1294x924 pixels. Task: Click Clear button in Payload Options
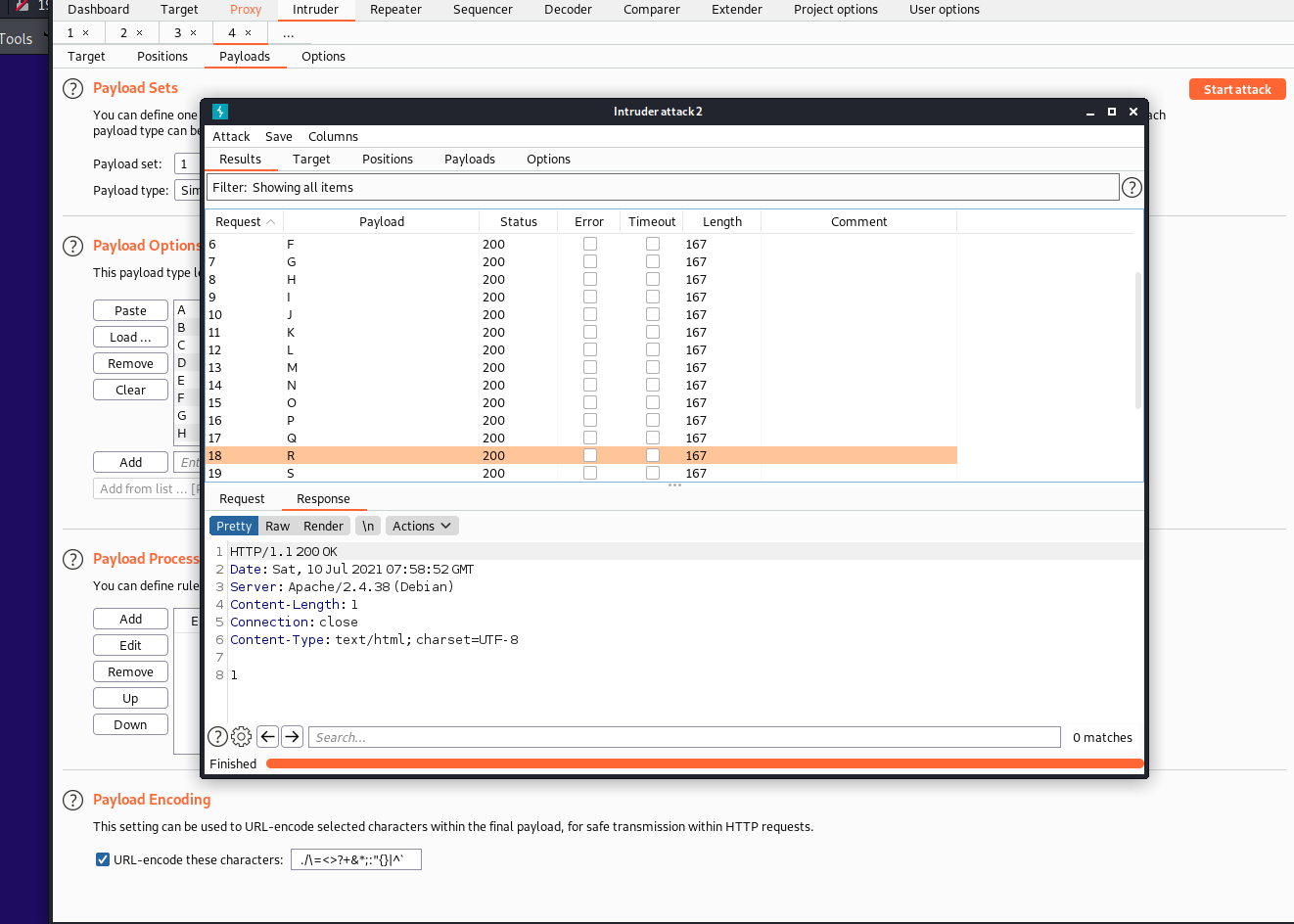coord(130,390)
